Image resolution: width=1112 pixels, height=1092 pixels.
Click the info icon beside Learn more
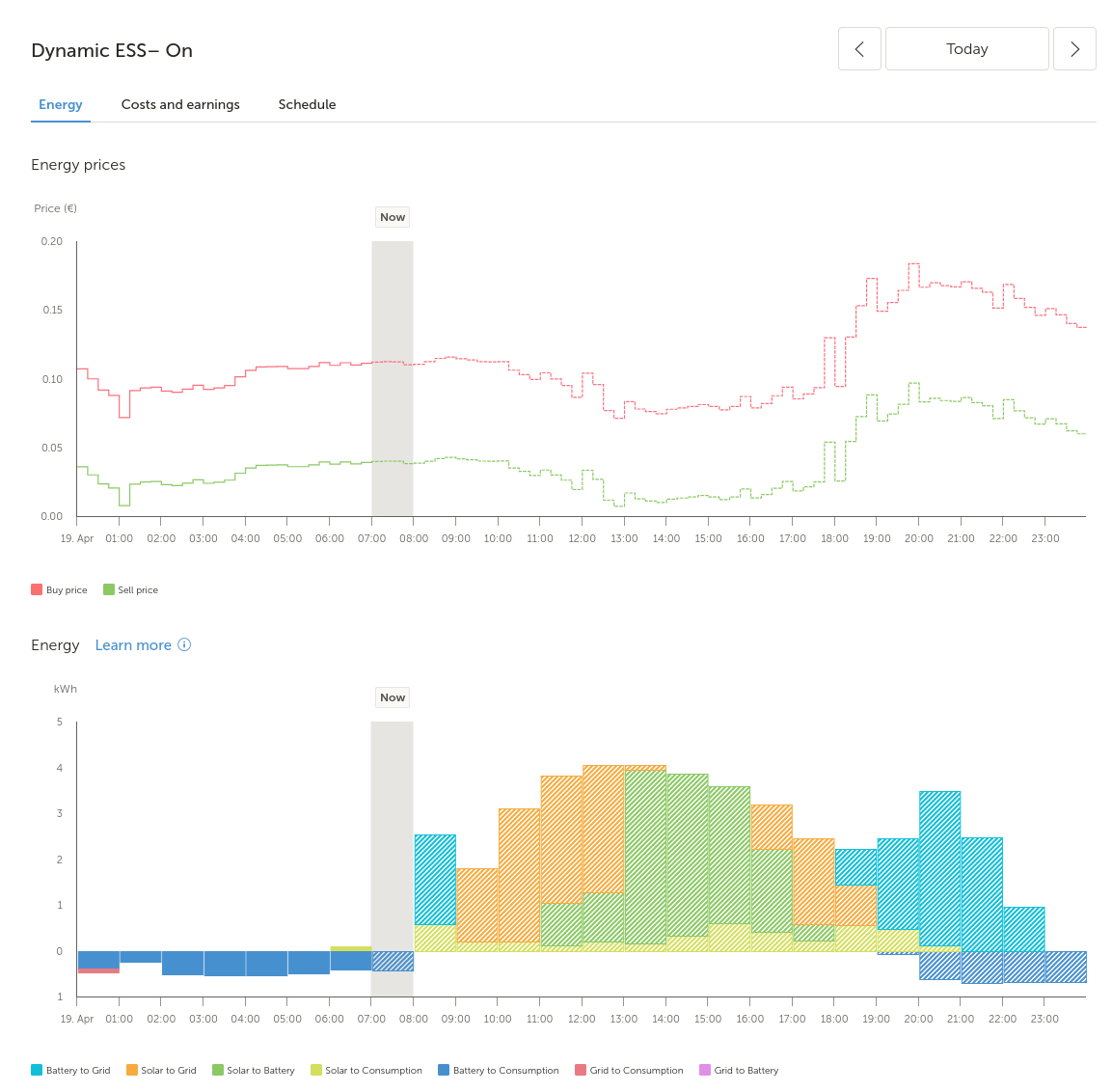(184, 645)
